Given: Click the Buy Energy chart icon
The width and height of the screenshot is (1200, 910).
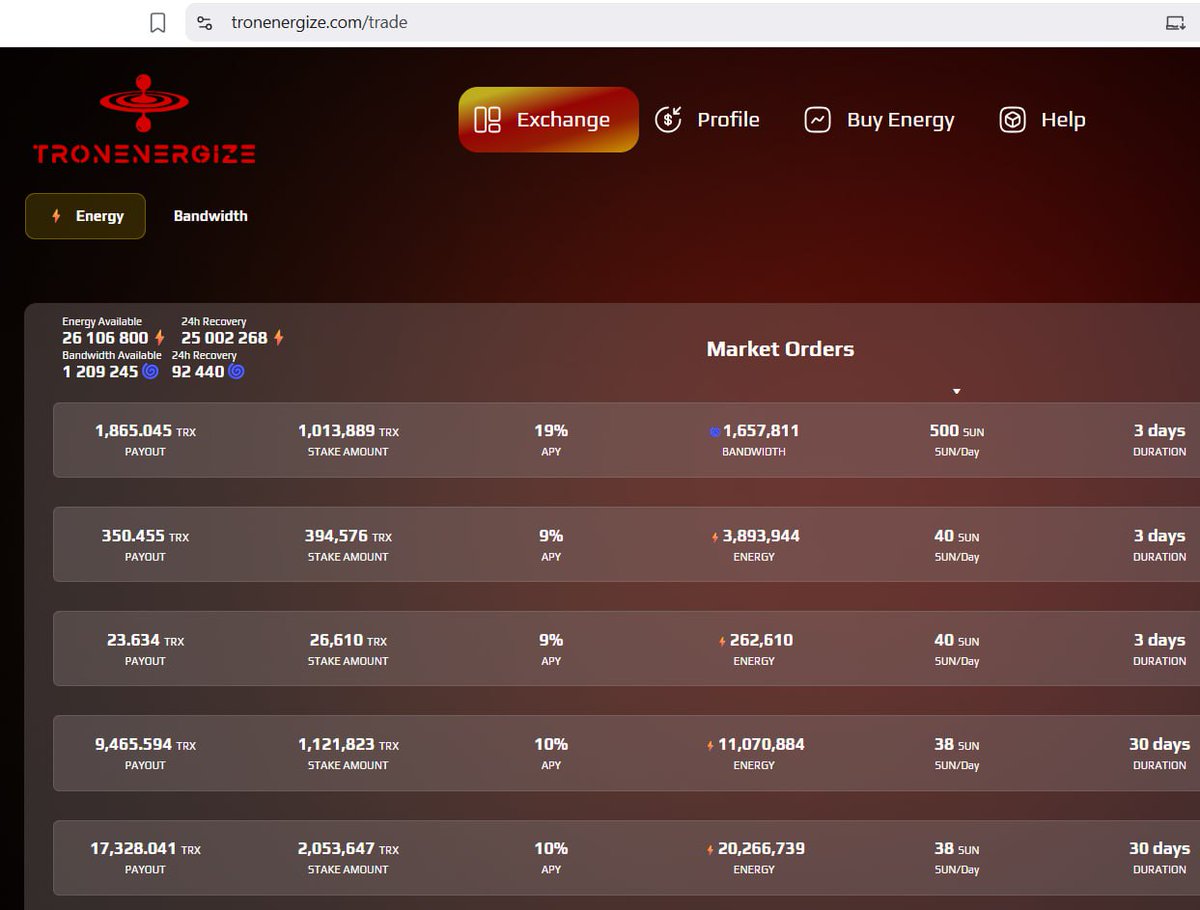Looking at the screenshot, I should [818, 120].
